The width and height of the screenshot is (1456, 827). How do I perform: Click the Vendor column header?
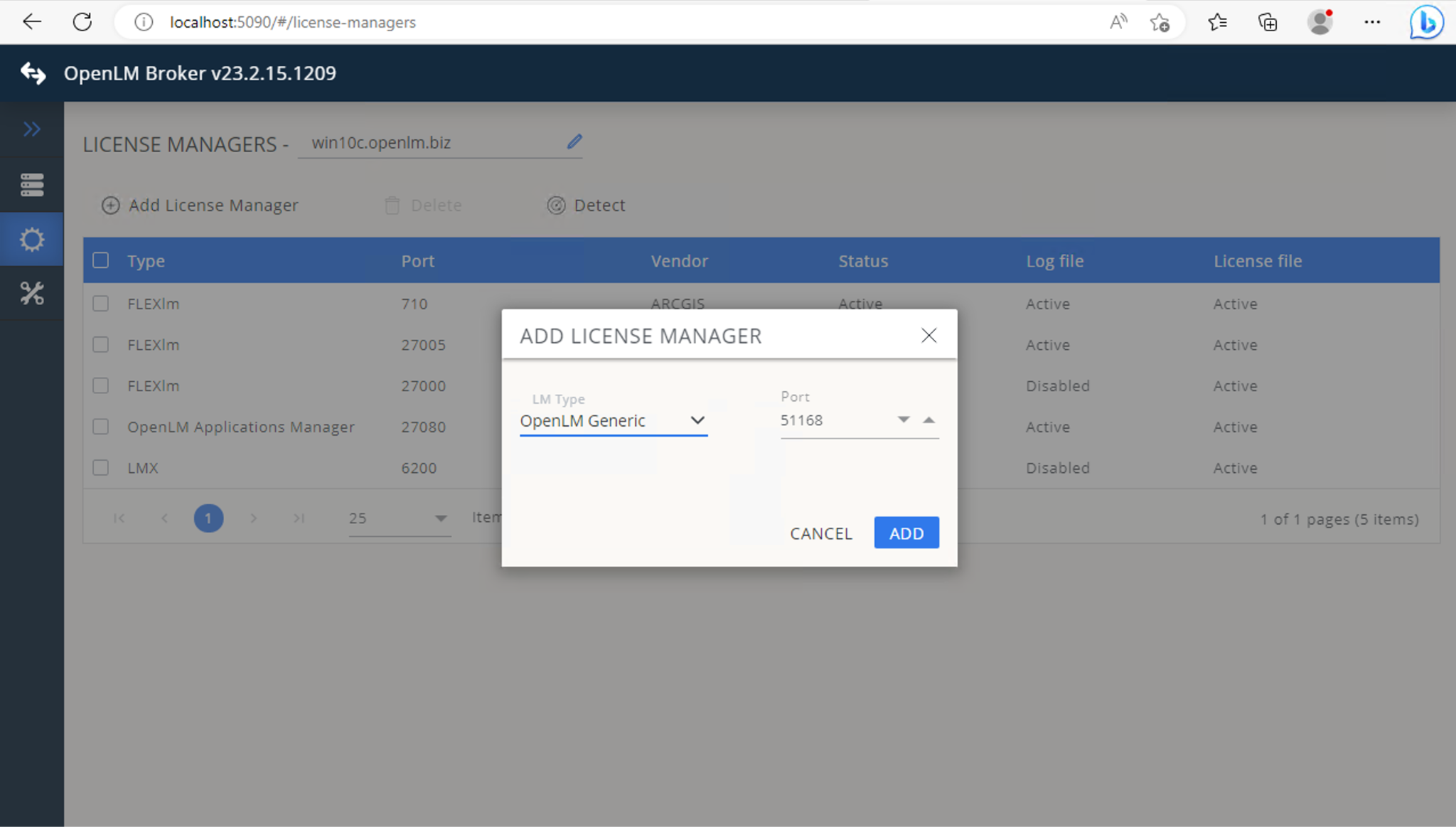click(x=678, y=260)
